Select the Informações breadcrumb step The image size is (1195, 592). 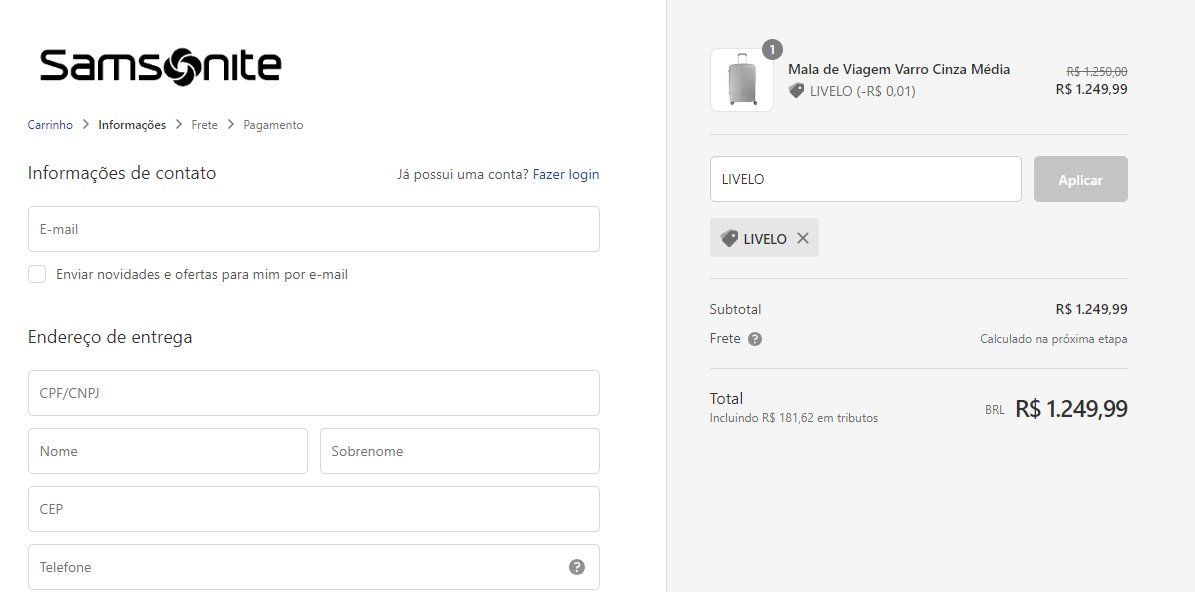click(132, 125)
